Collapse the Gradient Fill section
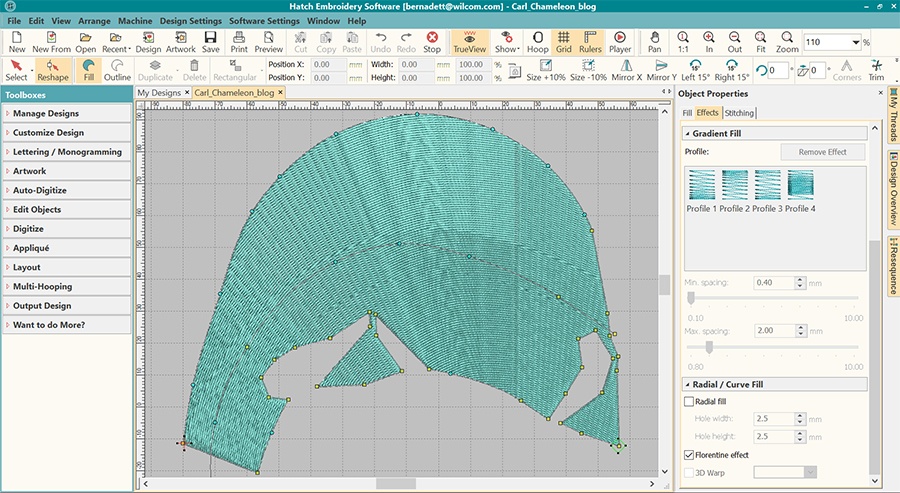The width and height of the screenshot is (900, 493). 688,134
